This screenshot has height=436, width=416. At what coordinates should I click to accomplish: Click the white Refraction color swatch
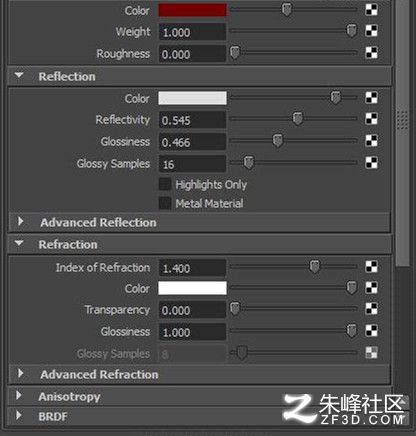coord(192,288)
